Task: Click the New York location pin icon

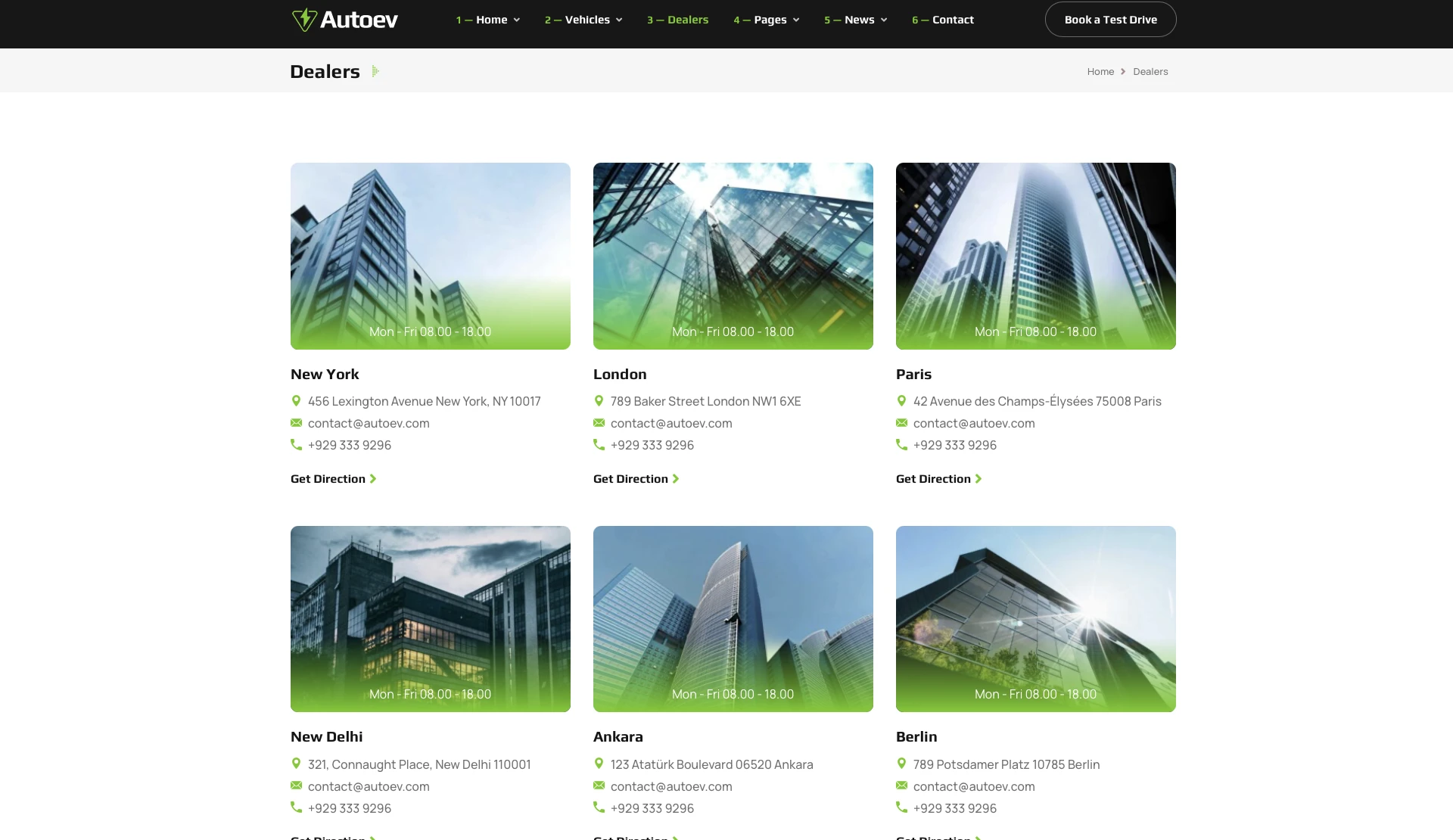Action: coord(296,401)
